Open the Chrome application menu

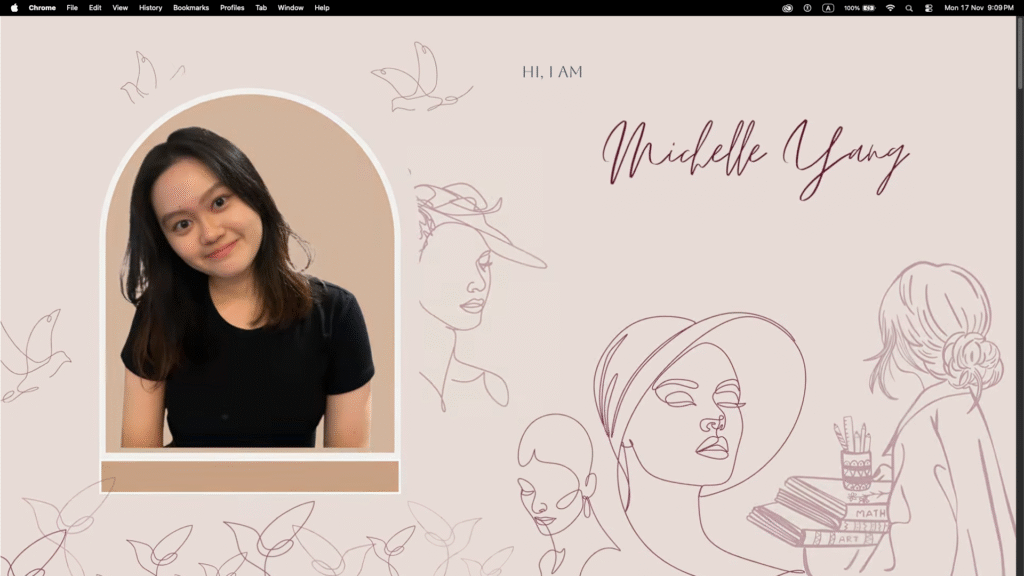click(x=42, y=7)
